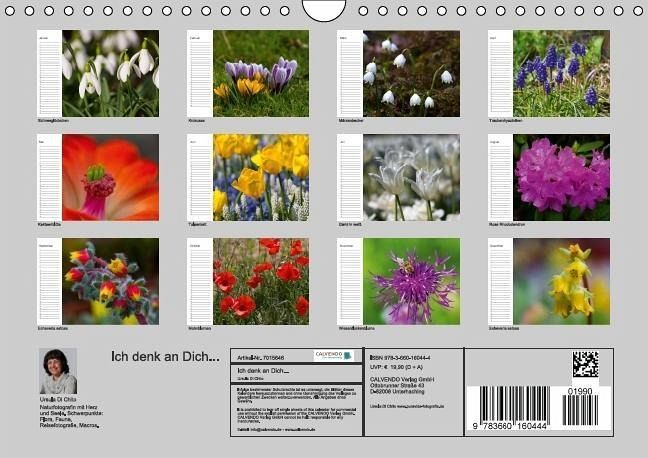The height and width of the screenshot is (458, 648).
Task: Click the 'Wiesenflockenblume' caption
Action: 356,328
